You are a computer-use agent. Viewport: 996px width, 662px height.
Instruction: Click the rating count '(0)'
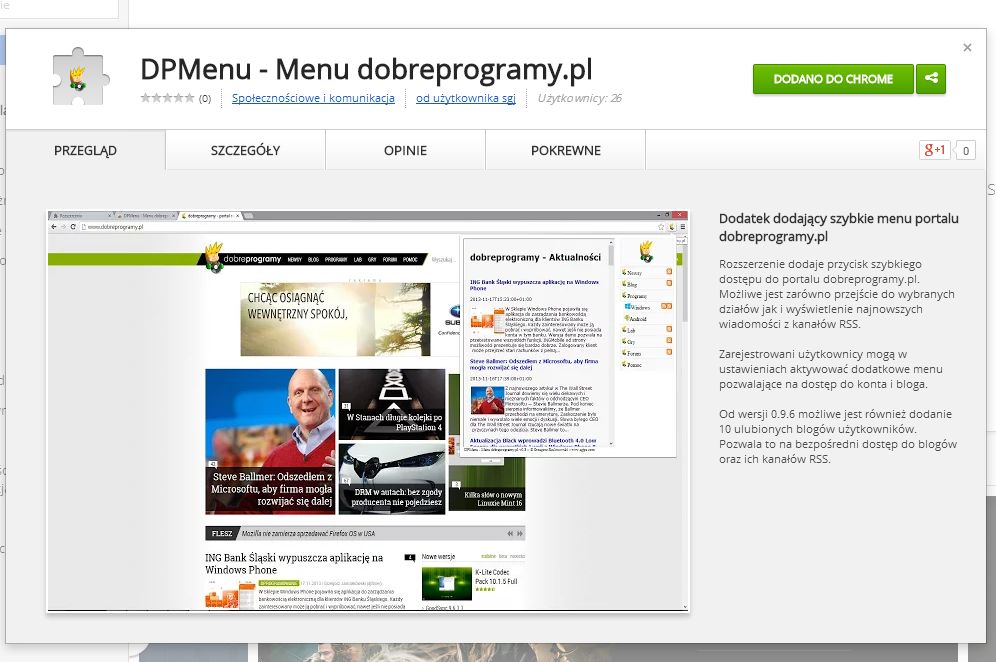coord(205,98)
